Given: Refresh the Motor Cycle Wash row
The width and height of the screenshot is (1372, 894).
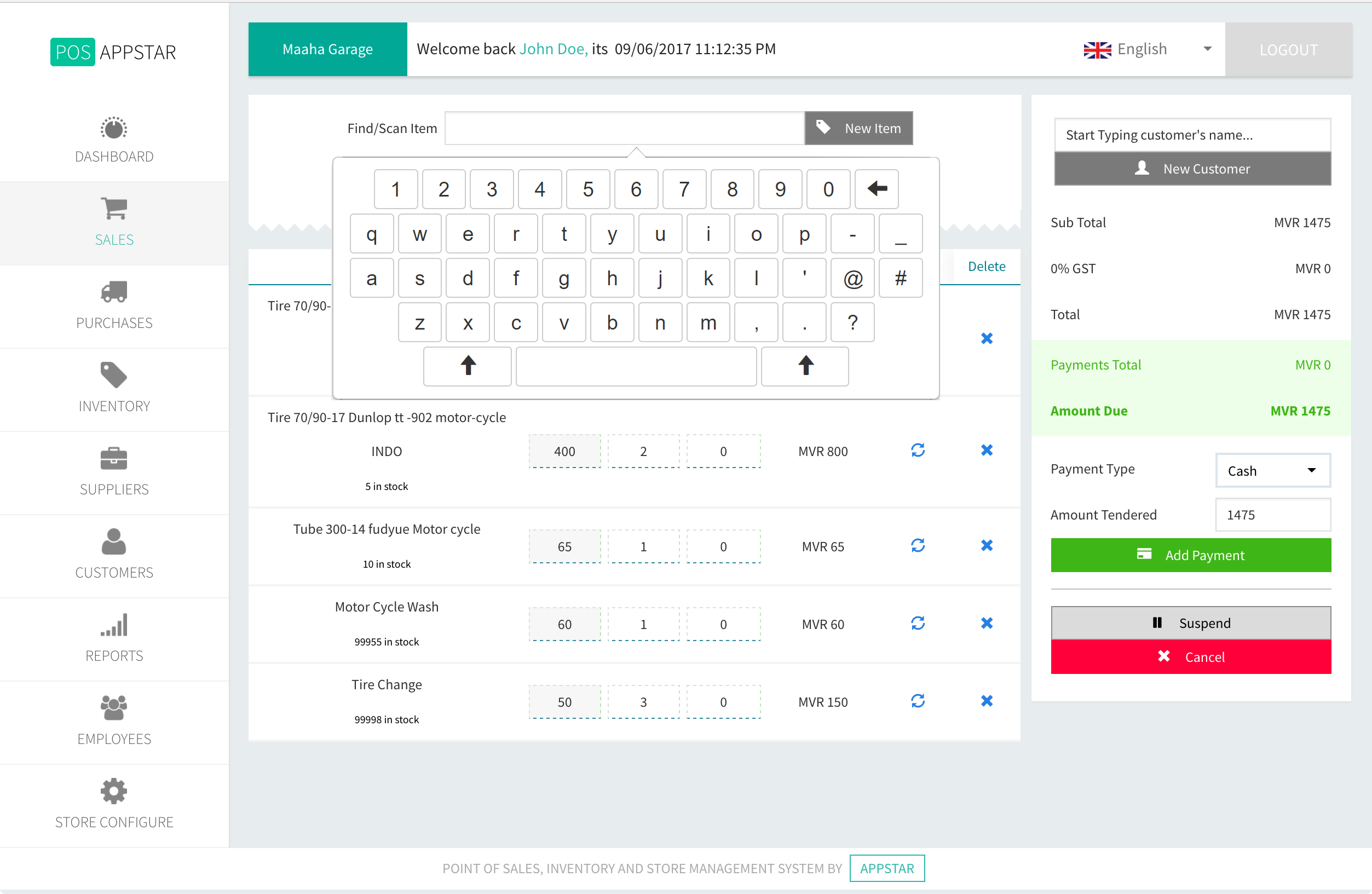Looking at the screenshot, I should (918, 623).
